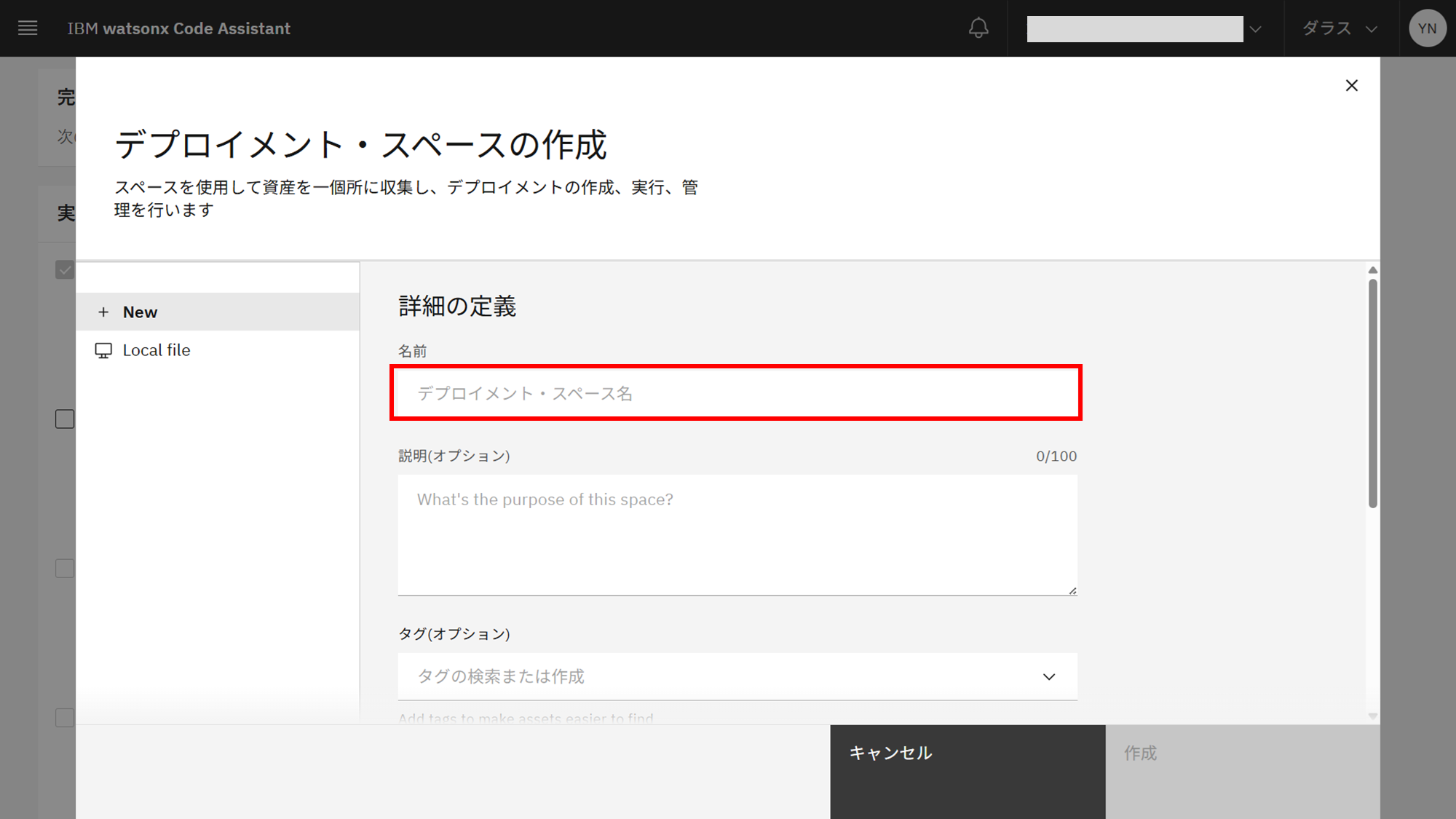Open the hamburger navigation menu

click(28, 28)
